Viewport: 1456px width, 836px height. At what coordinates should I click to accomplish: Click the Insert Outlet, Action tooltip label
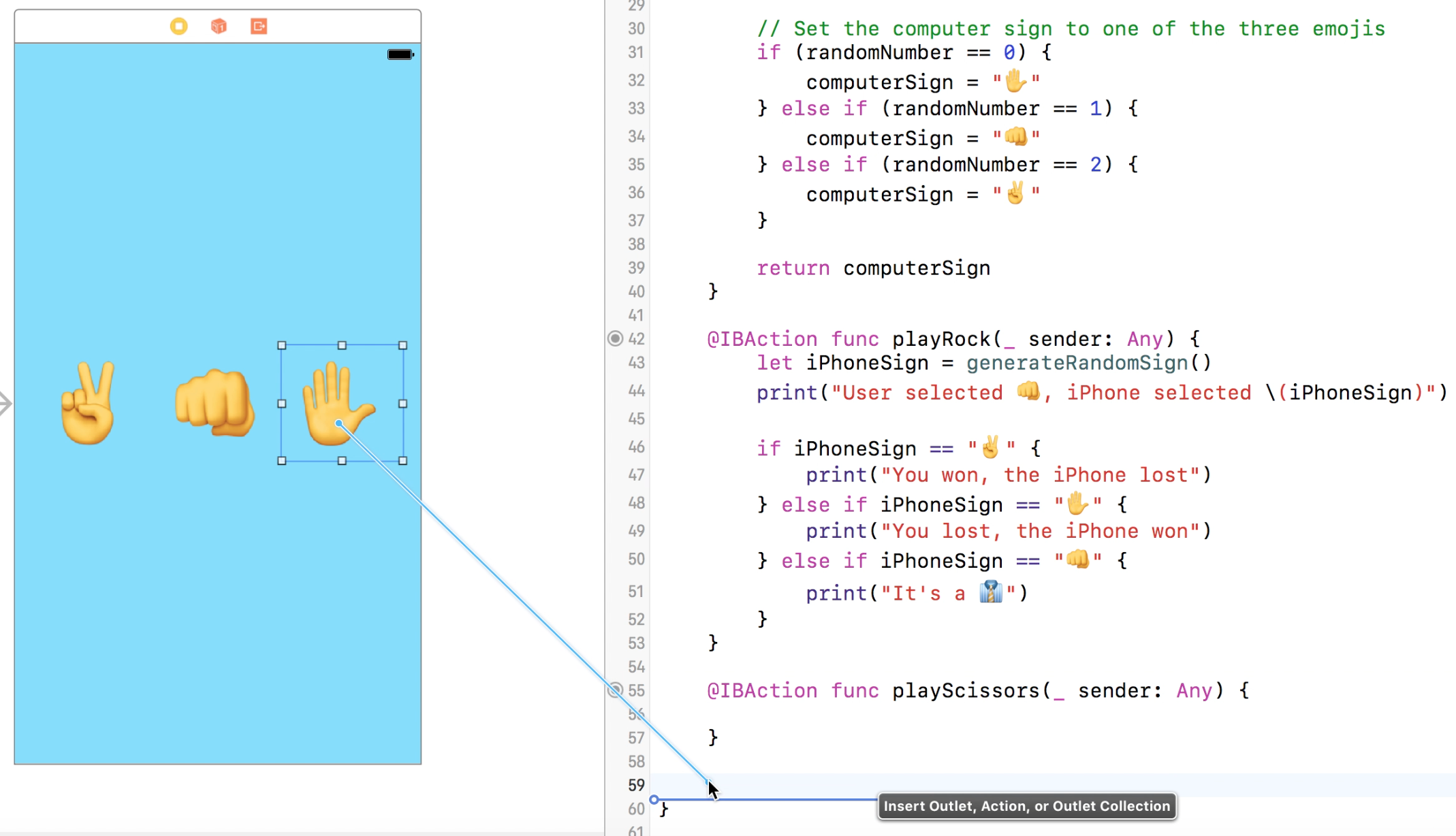point(1026,806)
